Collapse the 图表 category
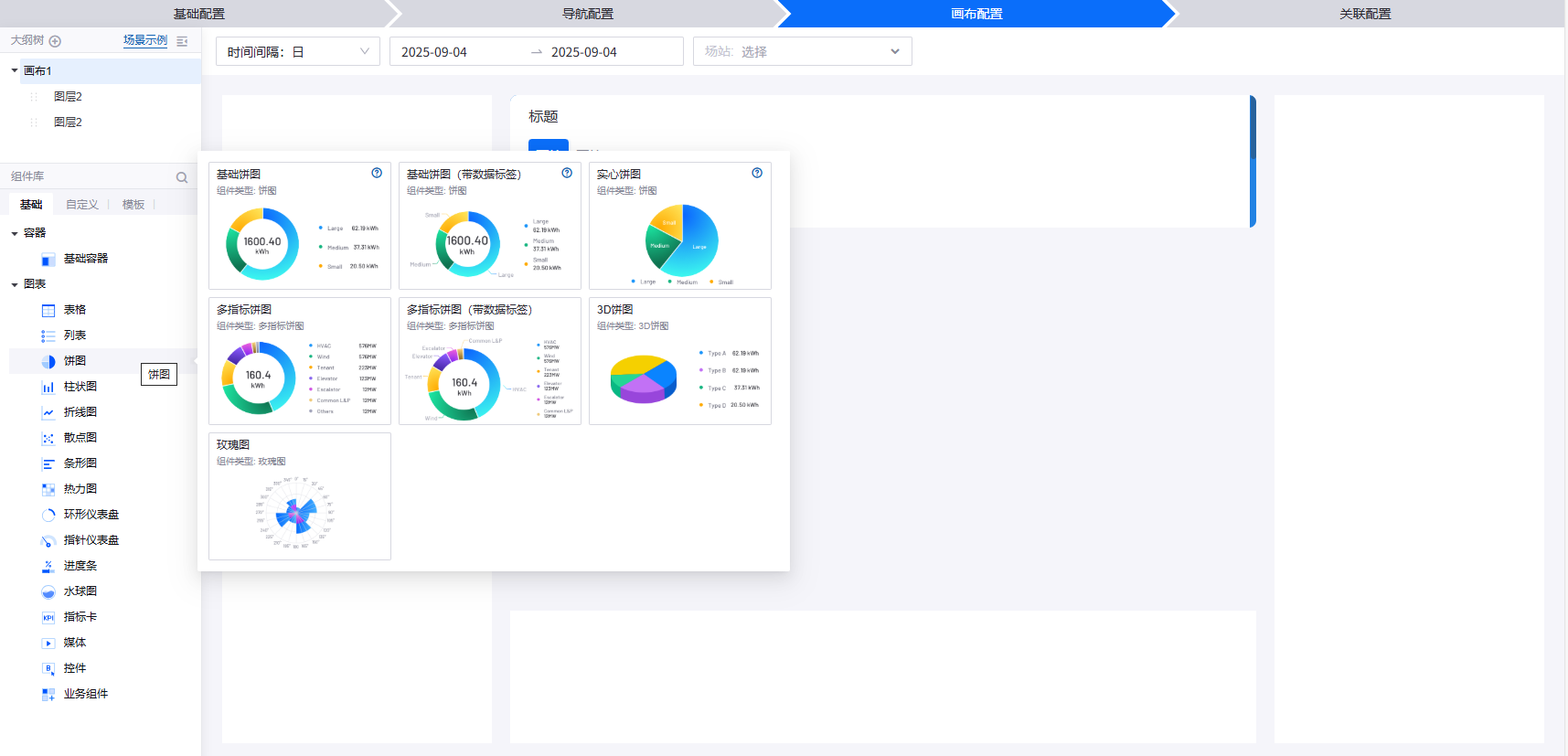The image size is (1568, 756). (15, 284)
